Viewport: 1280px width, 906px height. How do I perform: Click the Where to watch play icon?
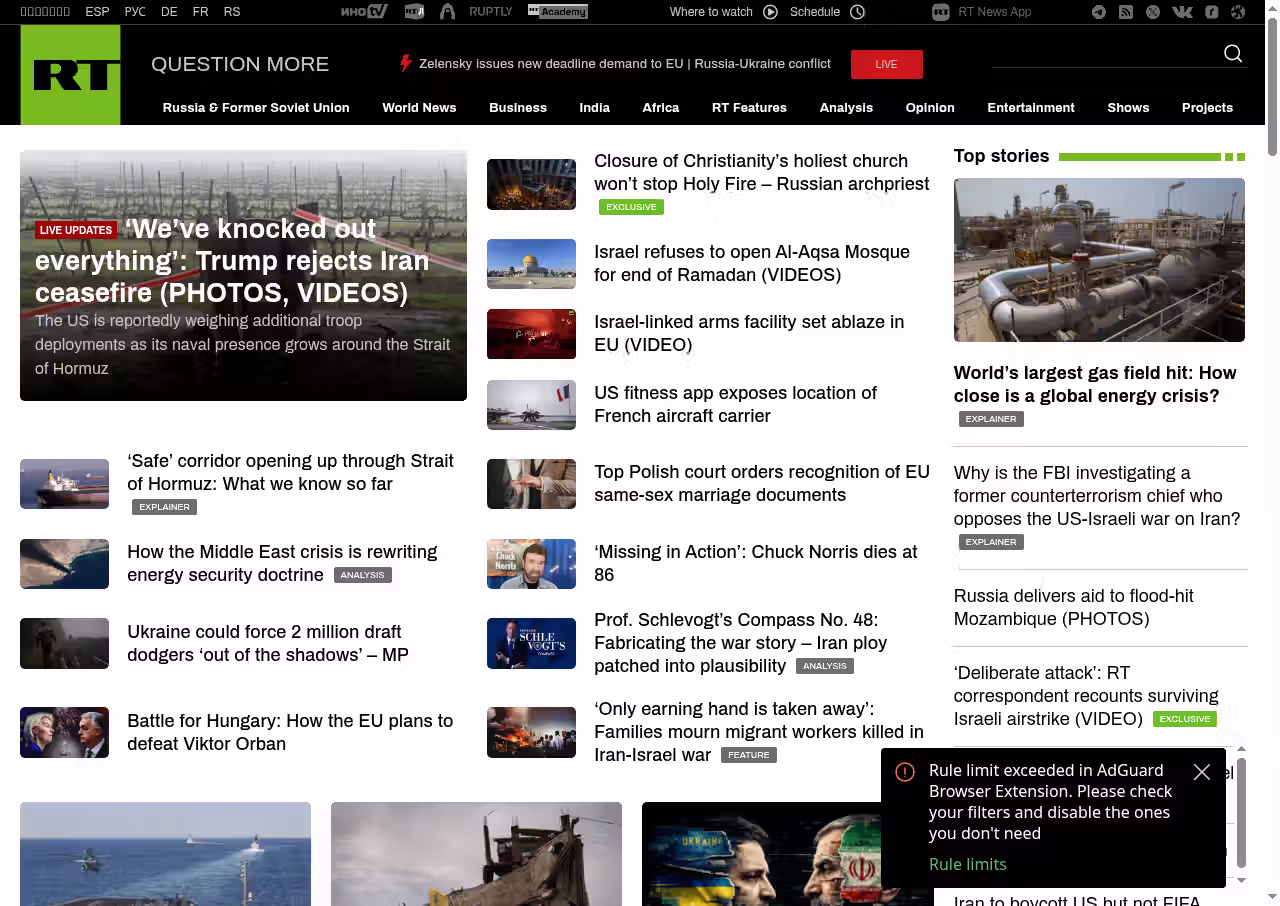click(770, 12)
